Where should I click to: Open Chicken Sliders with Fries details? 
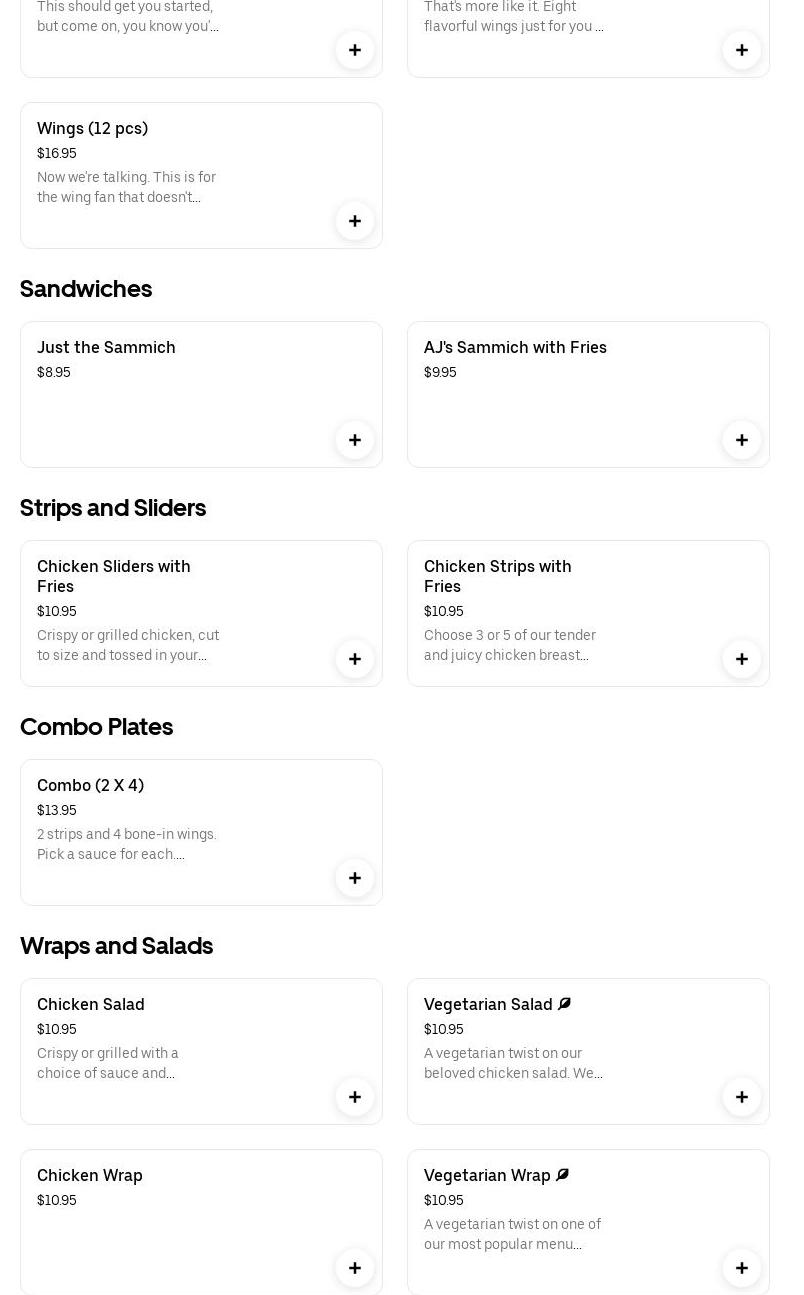[113, 576]
